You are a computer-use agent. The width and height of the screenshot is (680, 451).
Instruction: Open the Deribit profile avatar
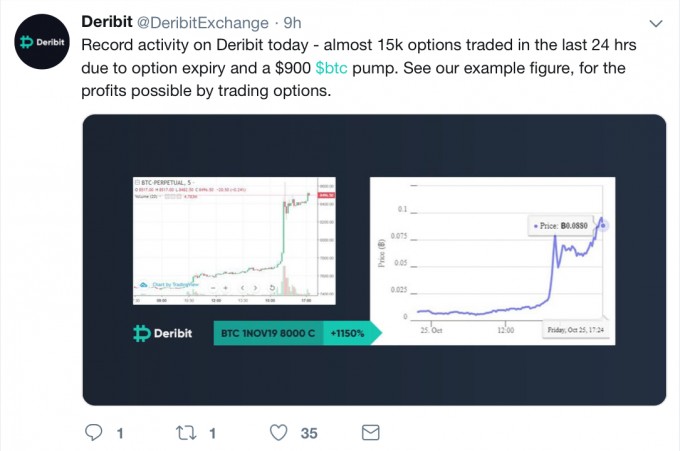tap(42, 42)
